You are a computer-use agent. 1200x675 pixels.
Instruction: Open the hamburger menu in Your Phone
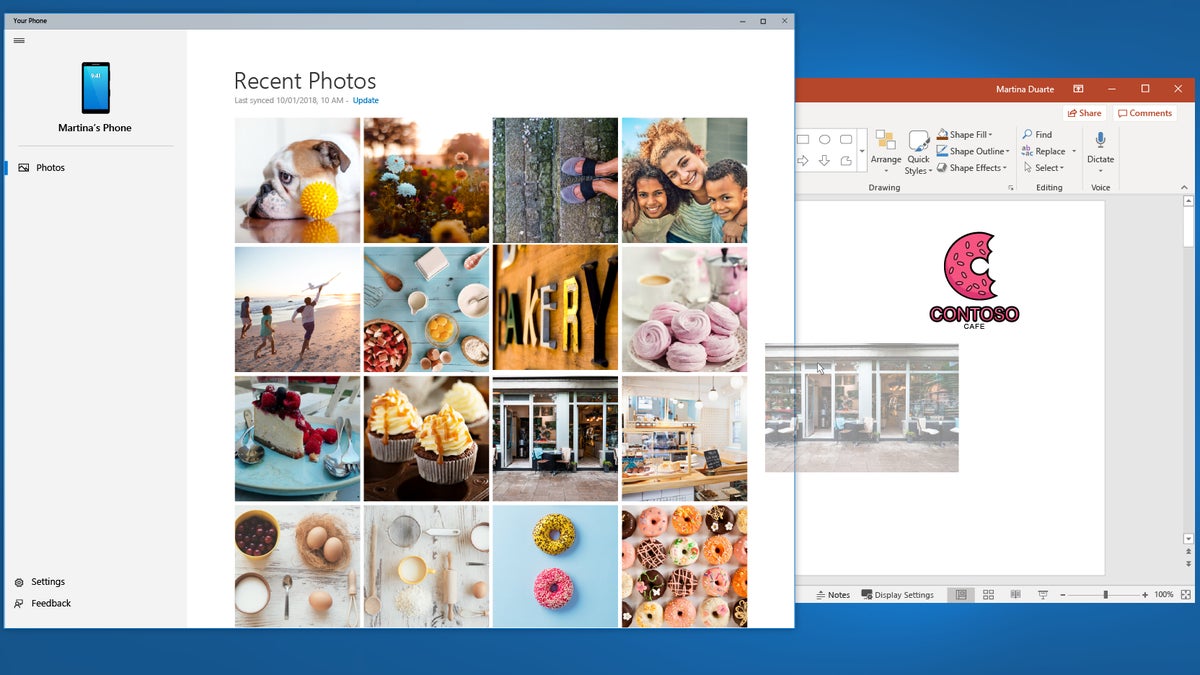pyautogui.click(x=19, y=41)
